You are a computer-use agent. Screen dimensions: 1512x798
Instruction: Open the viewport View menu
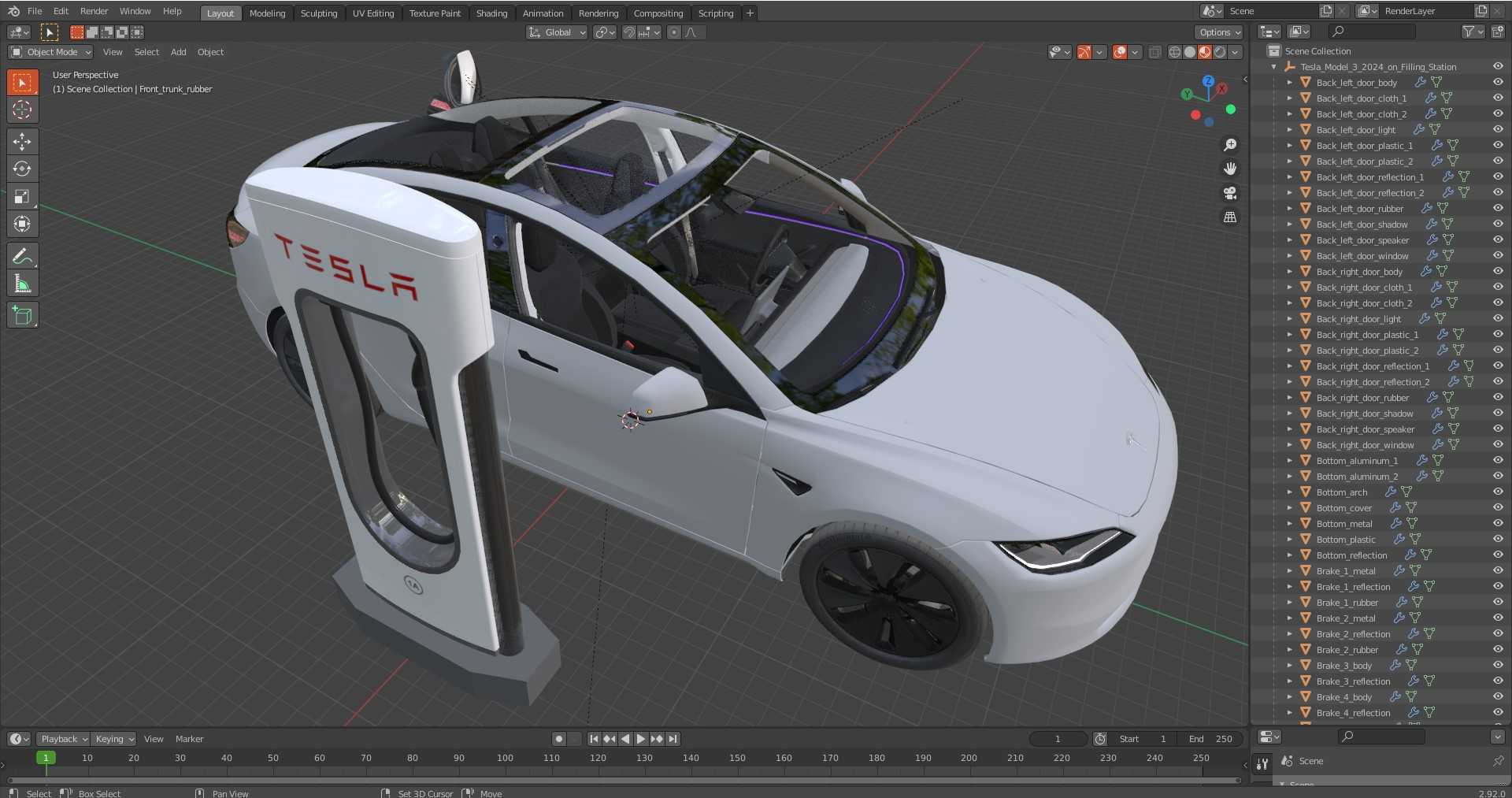coord(113,52)
